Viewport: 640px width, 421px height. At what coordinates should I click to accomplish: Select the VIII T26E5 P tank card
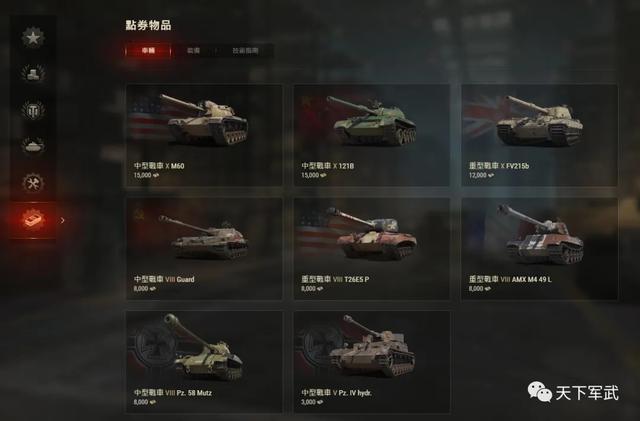pyautogui.click(x=372, y=249)
